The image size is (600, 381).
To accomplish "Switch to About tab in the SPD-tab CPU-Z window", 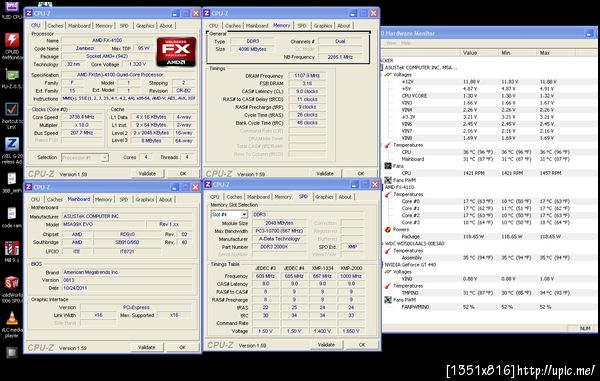I will coord(345,197).
